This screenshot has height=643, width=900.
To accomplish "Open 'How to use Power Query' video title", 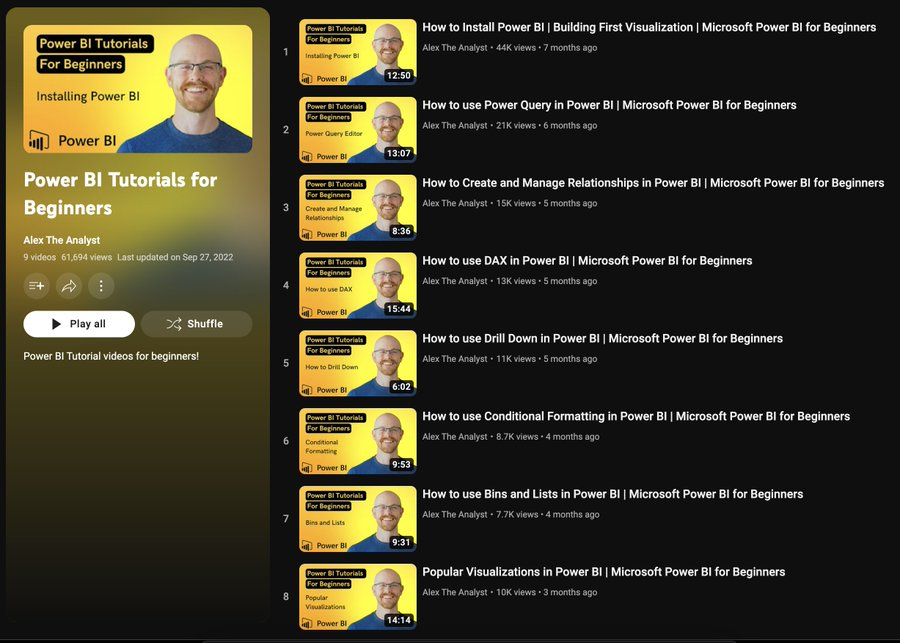I will click(x=610, y=105).
